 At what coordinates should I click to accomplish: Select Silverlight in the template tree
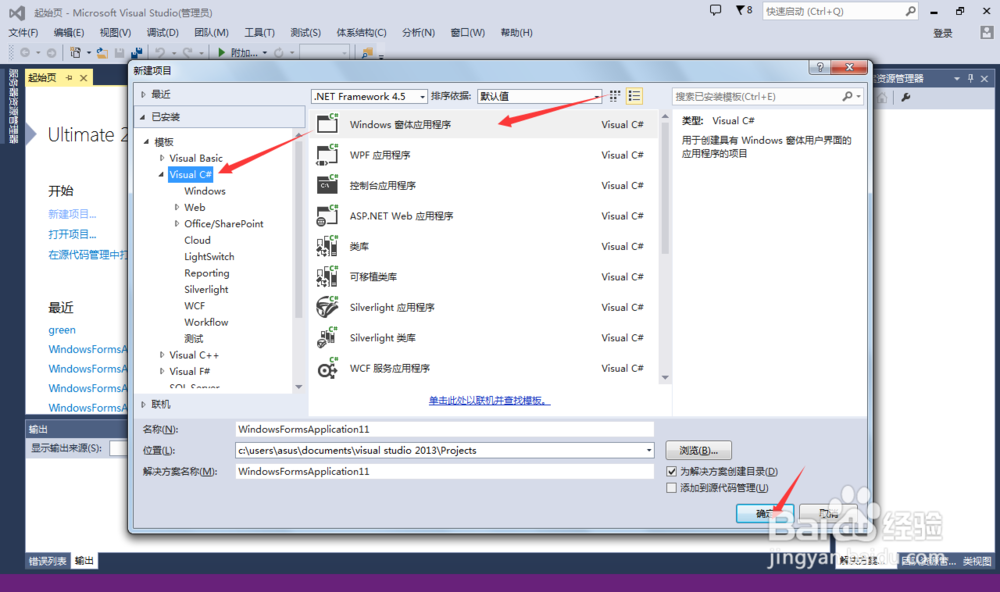206,289
